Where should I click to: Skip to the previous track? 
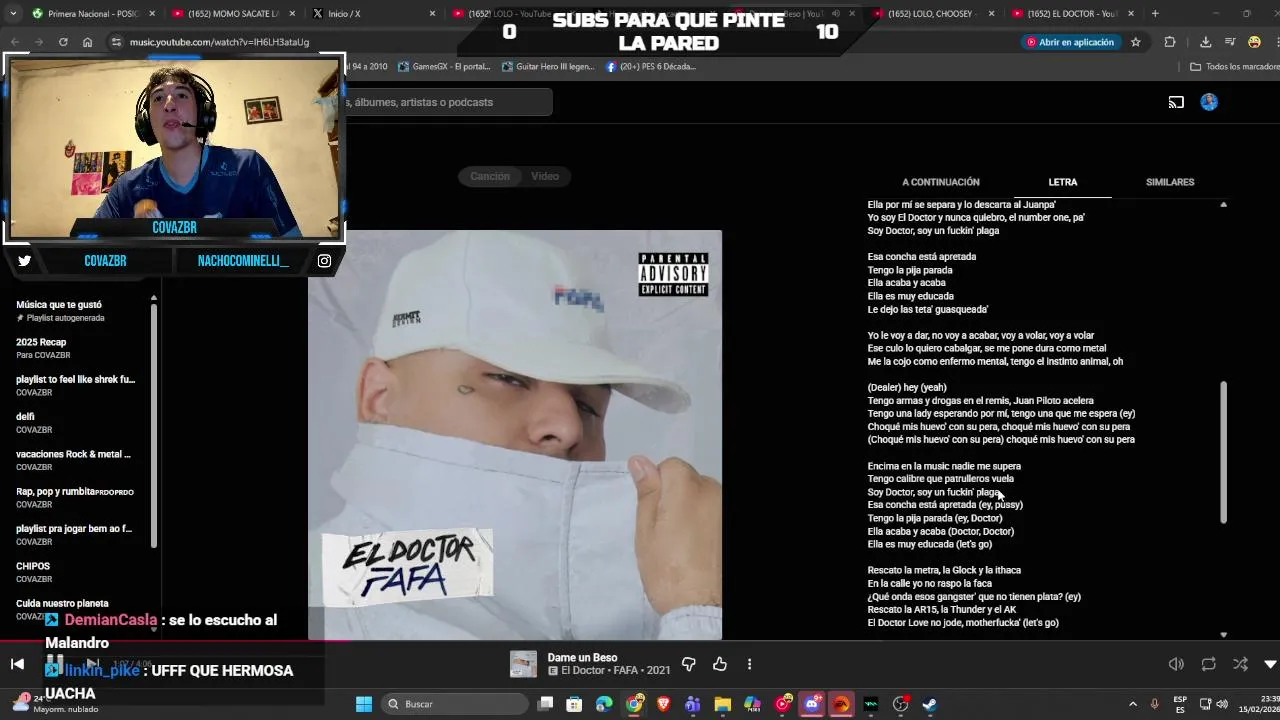point(17,664)
